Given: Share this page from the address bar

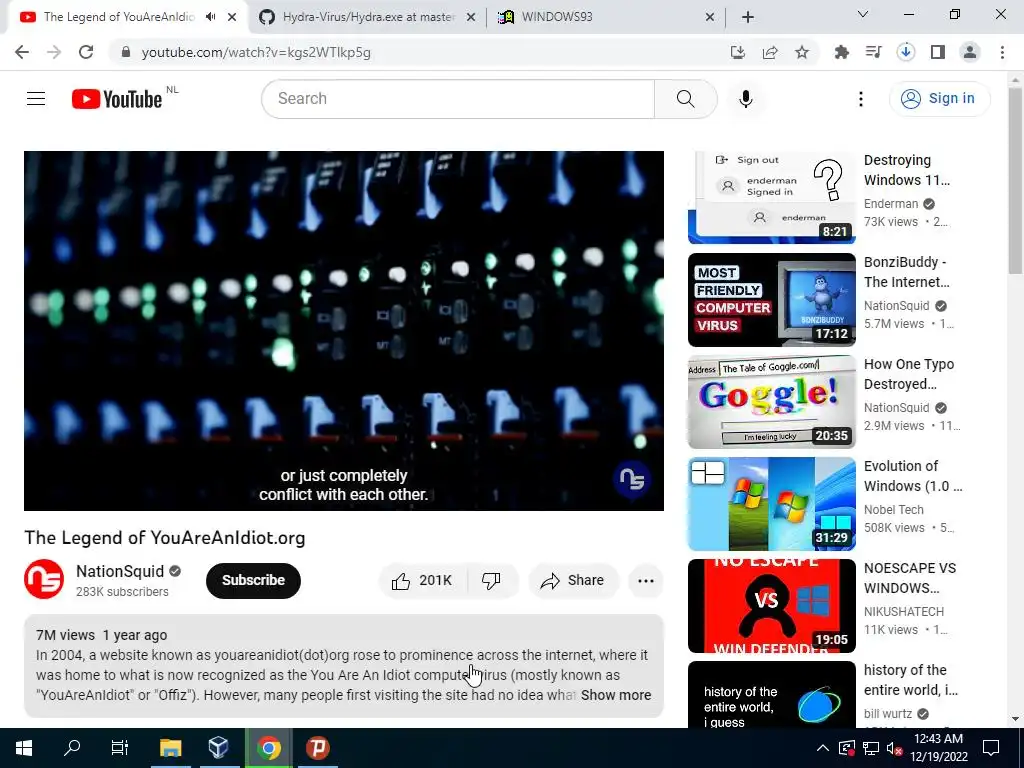Looking at the screenshot, I should click(770, 52).
